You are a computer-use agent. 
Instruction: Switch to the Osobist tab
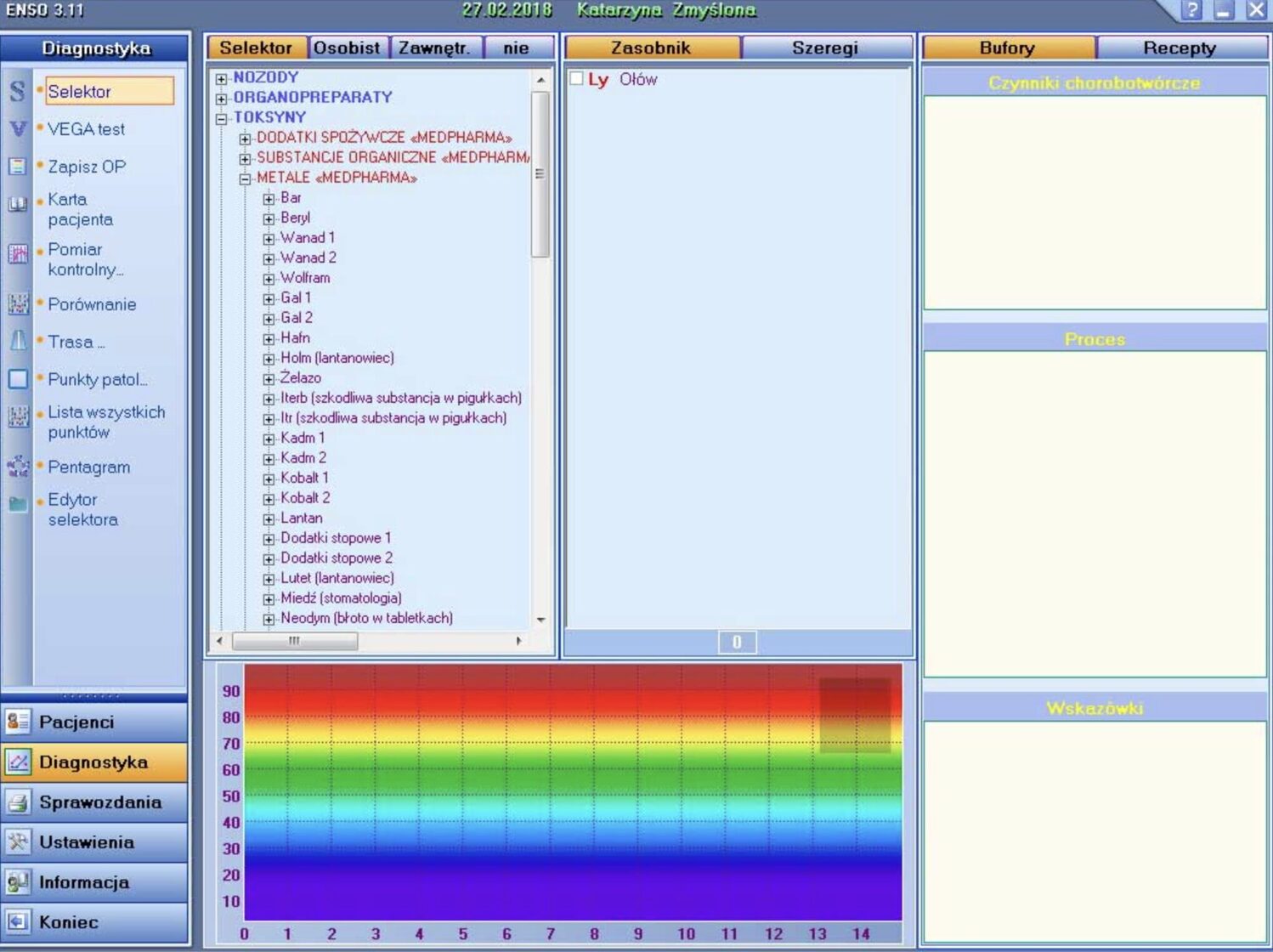click(348, 48)
